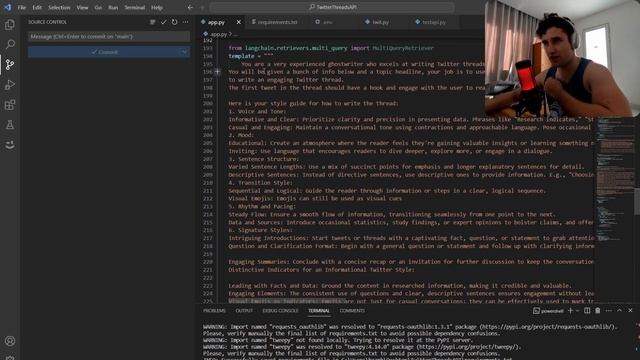
Task: Click the SOURCE CONTROL panel title
Action: tap(47, 22)
